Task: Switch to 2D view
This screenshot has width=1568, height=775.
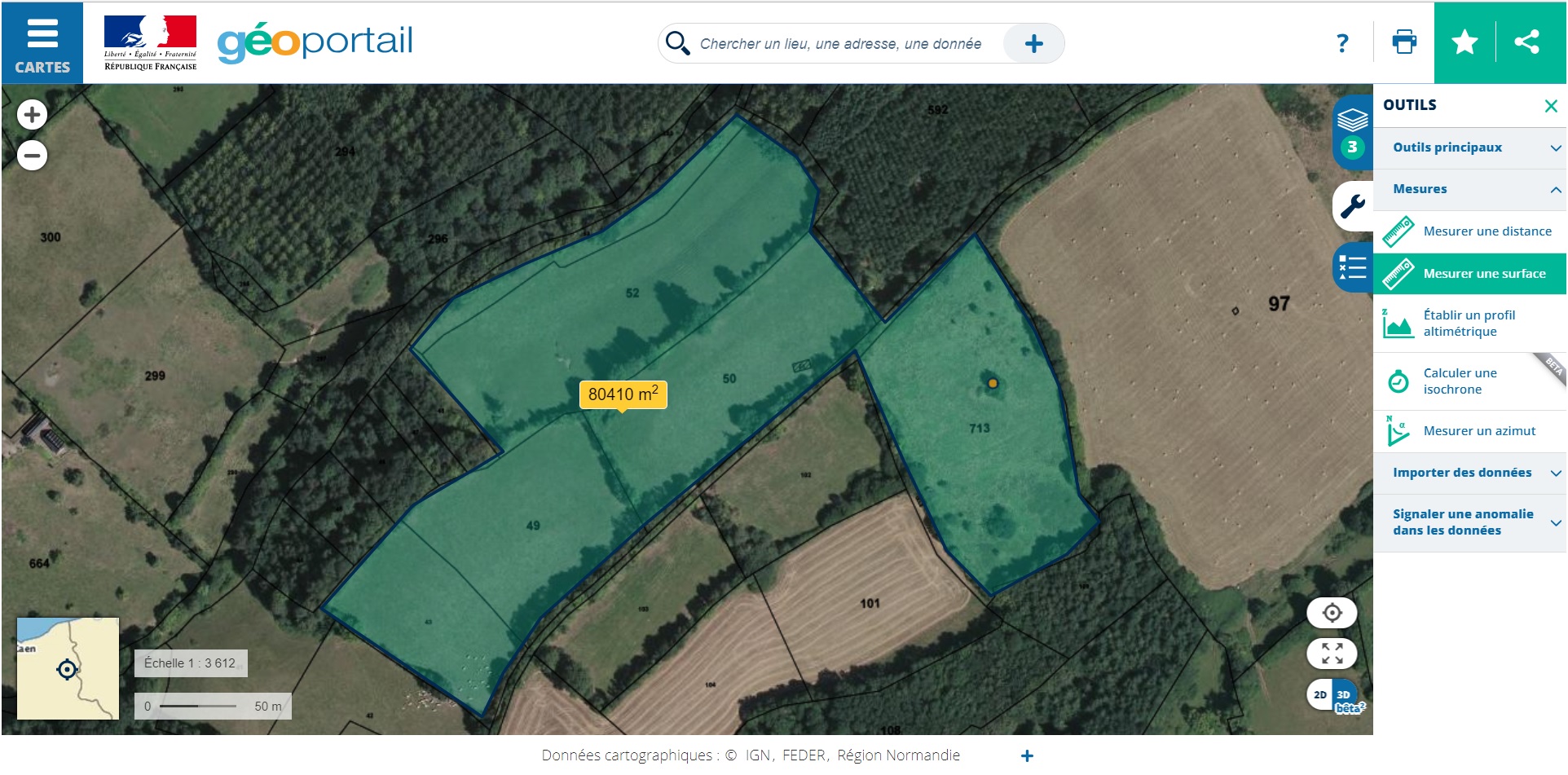Action: coord(1319,695)
